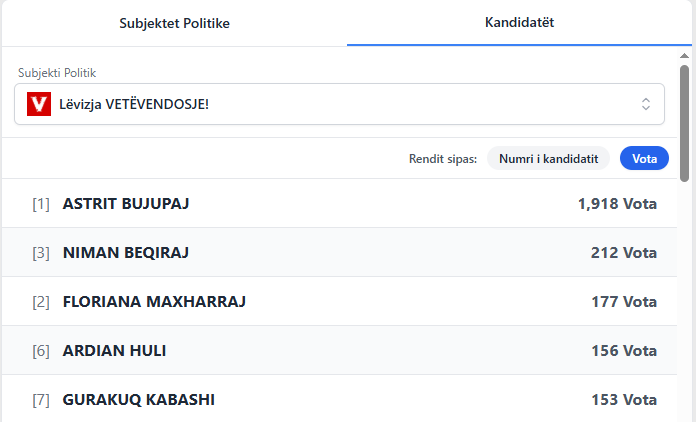Click candidate number [6] label
Screen dimensions: 696x422
41,351
